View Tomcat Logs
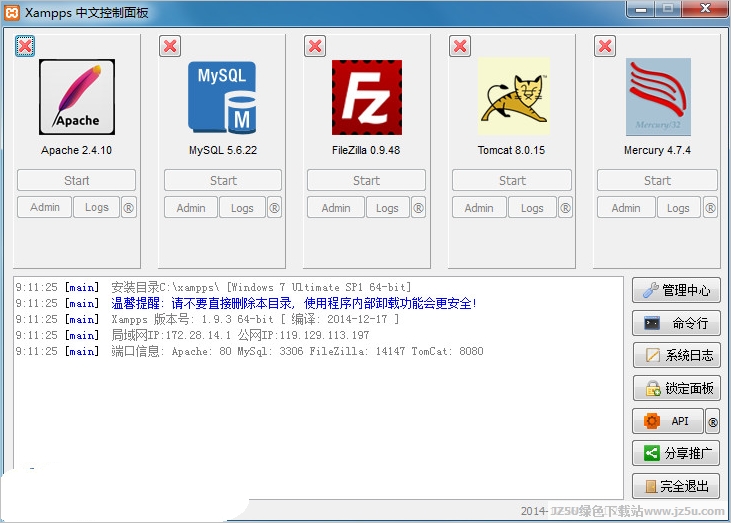 [532, 208]
